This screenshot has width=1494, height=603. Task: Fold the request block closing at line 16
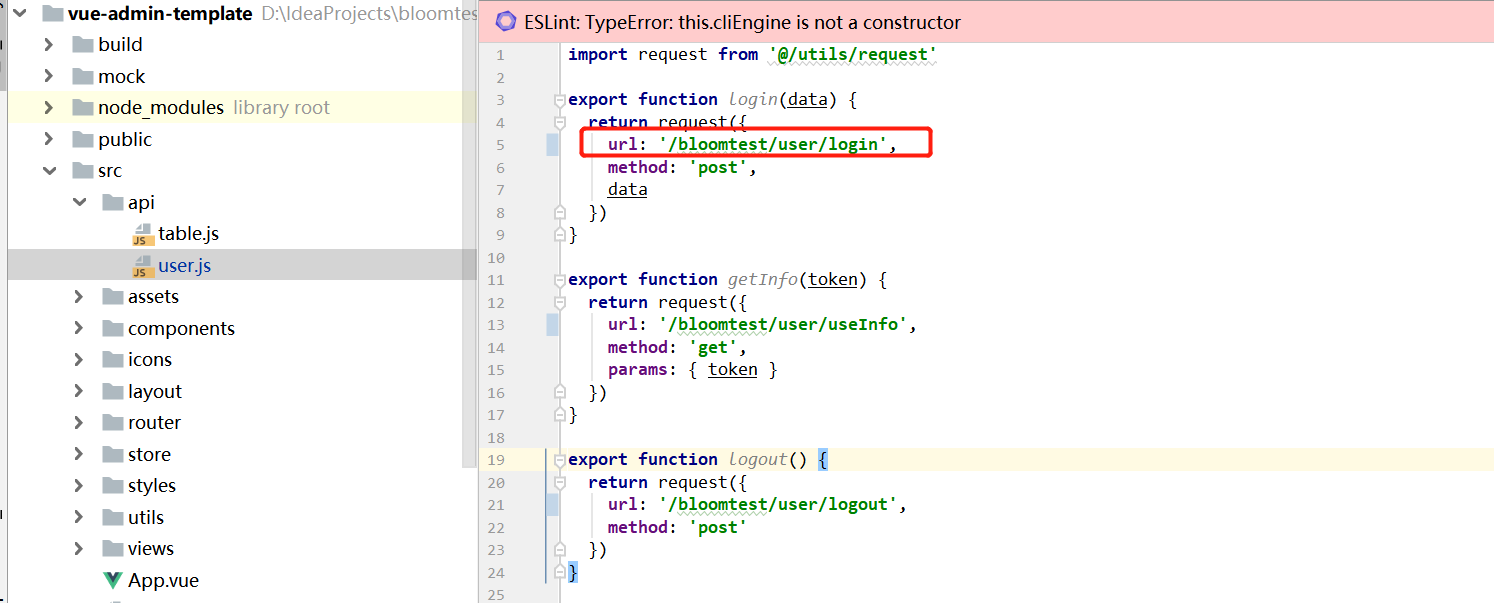pyautogui.click(x=560, y=393)
